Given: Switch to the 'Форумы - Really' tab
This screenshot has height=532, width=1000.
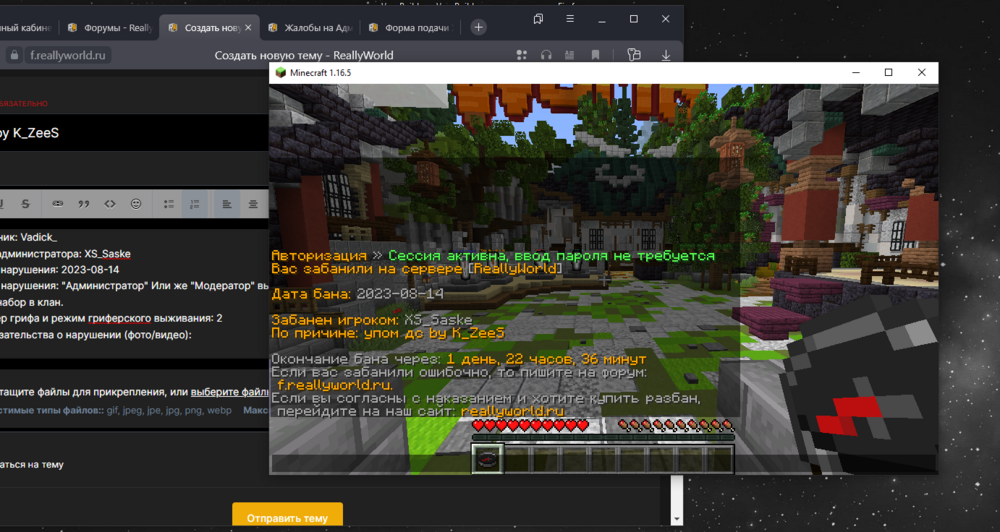Looking at the screenshot, I should pos(110,27).
